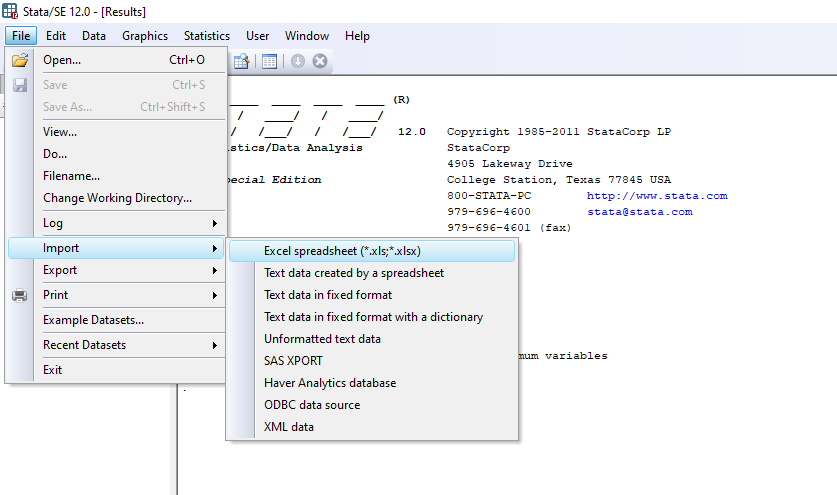This screenshot has width=837, height=495.
Task: Select Text data in fixed format
Action: click(372, 295)
